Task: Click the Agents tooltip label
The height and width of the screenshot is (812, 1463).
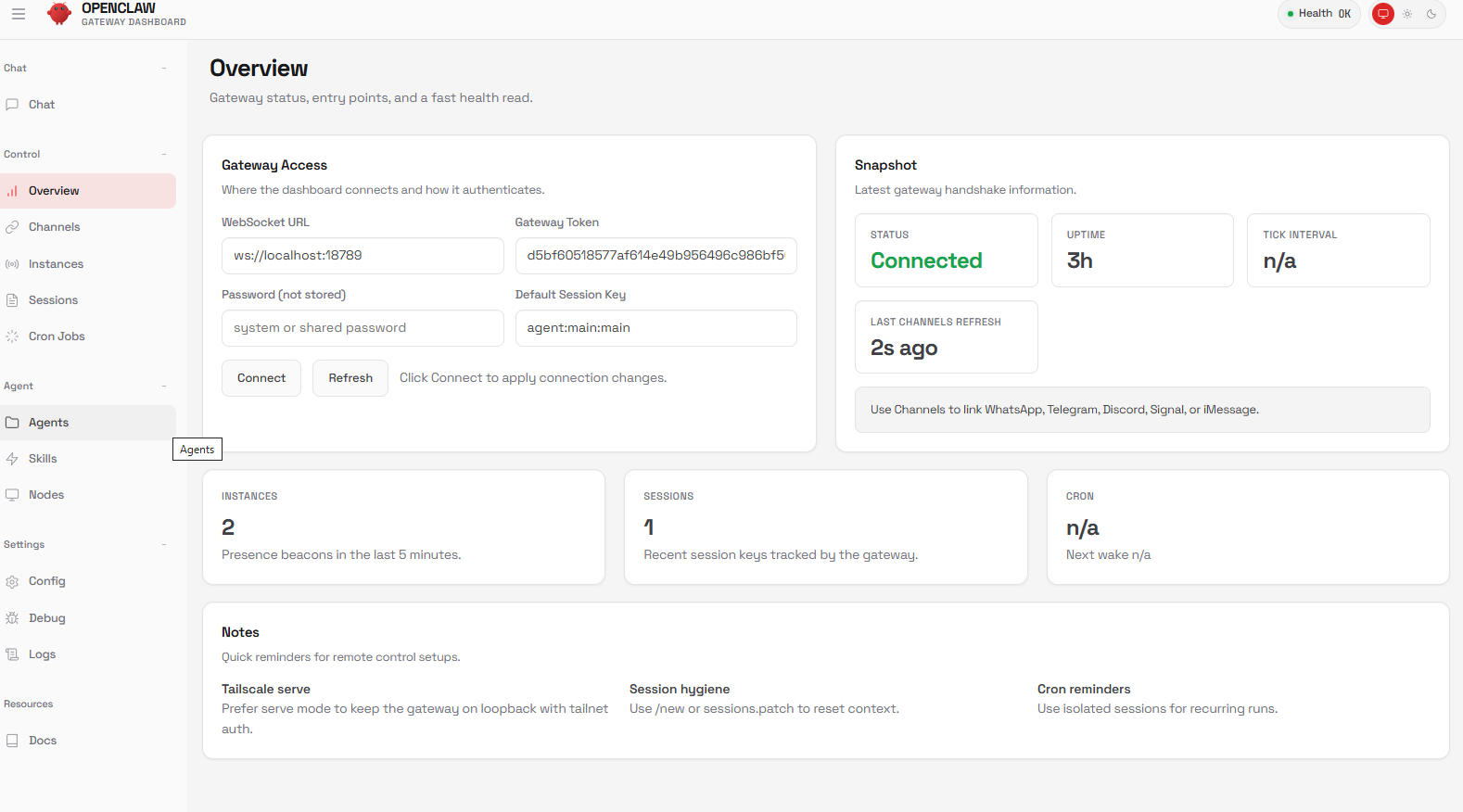Action: [197, 450]
